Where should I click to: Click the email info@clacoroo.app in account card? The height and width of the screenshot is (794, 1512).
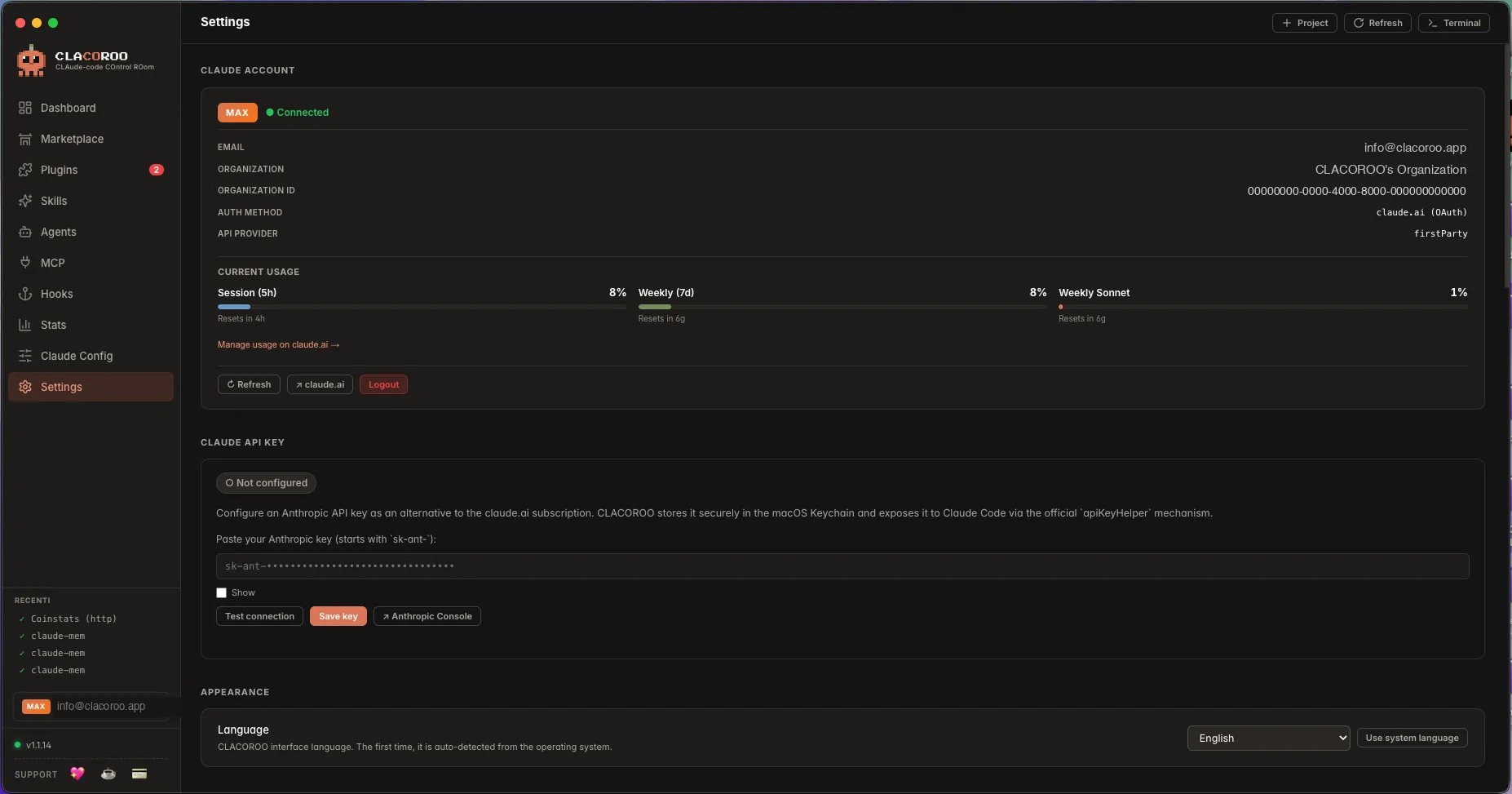1415,148
